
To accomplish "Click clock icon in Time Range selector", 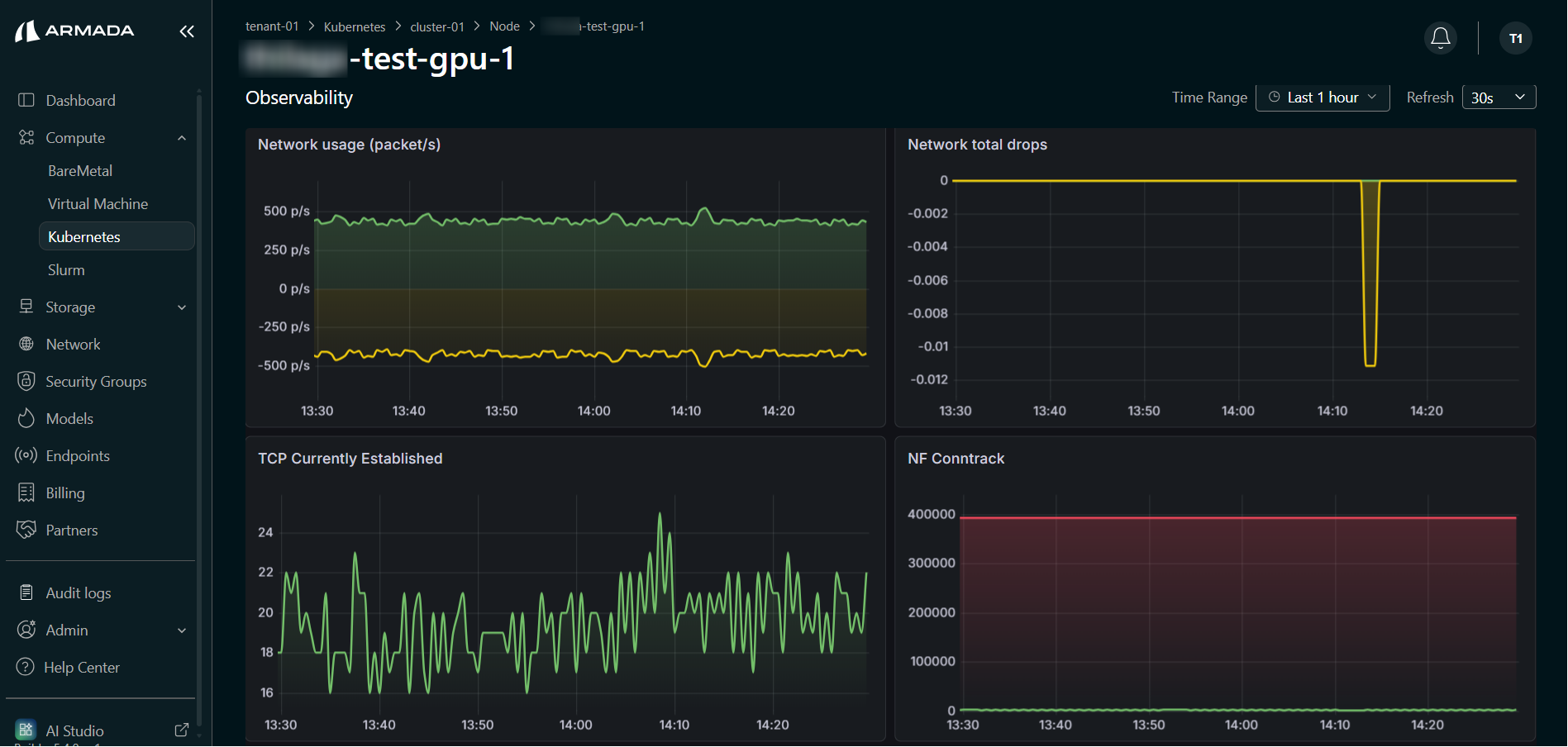I will click(x=1275, y=97).
